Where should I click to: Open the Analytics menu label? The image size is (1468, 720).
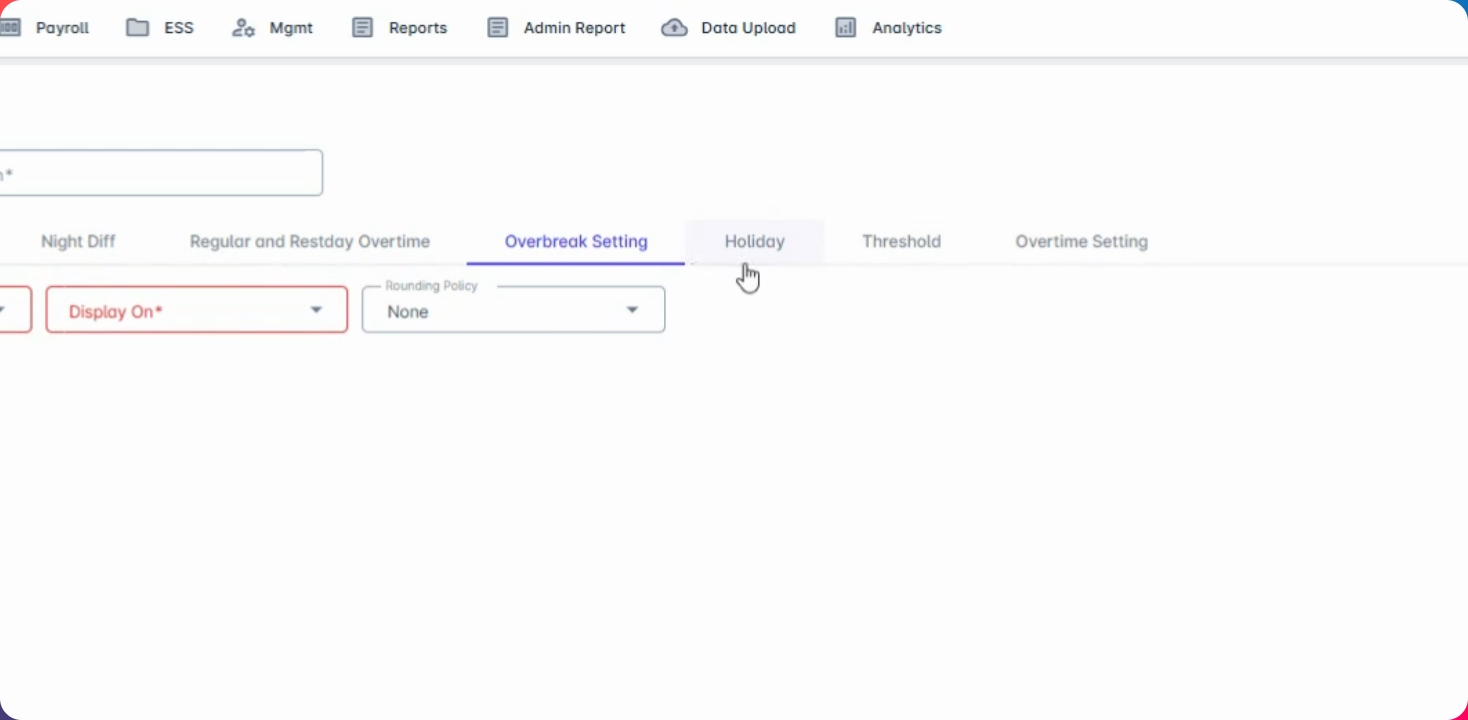[x=906, y=28]
